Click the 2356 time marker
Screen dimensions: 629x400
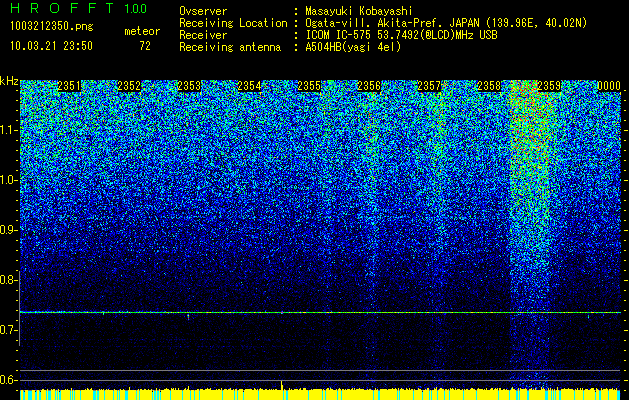369,86
